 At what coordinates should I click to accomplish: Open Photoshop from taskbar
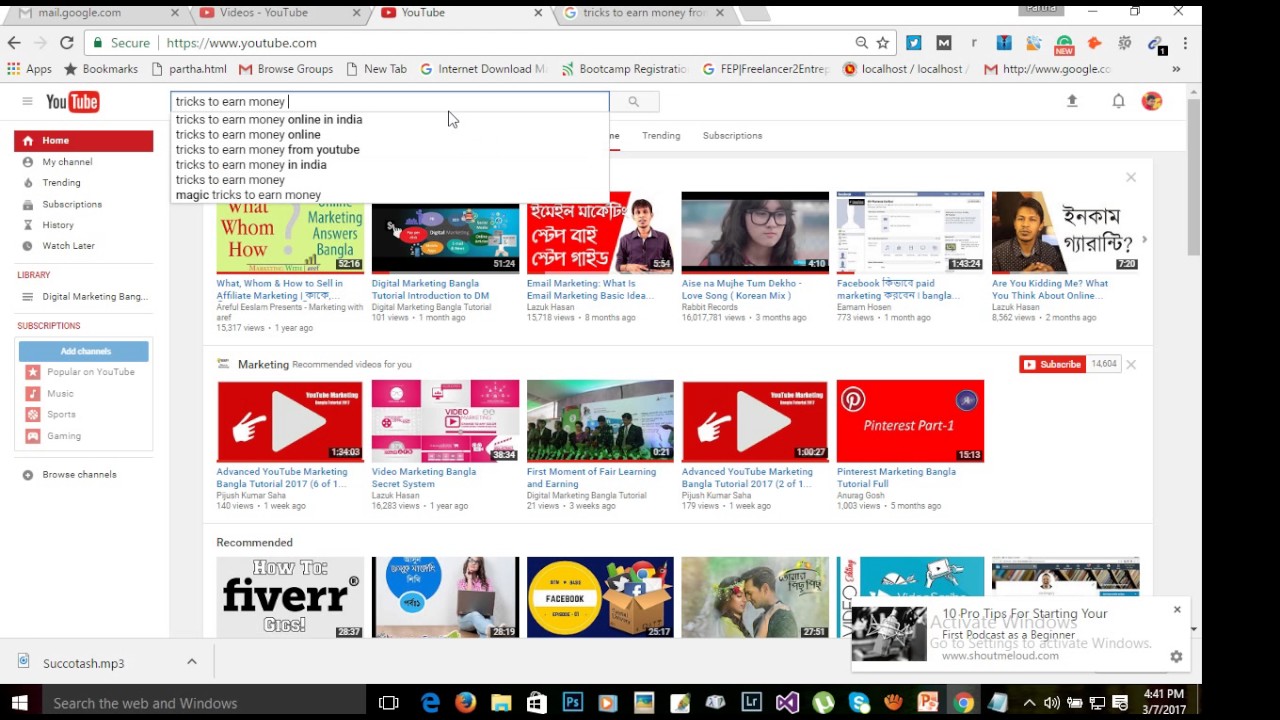pyautogui.click(x=573, y=703)
